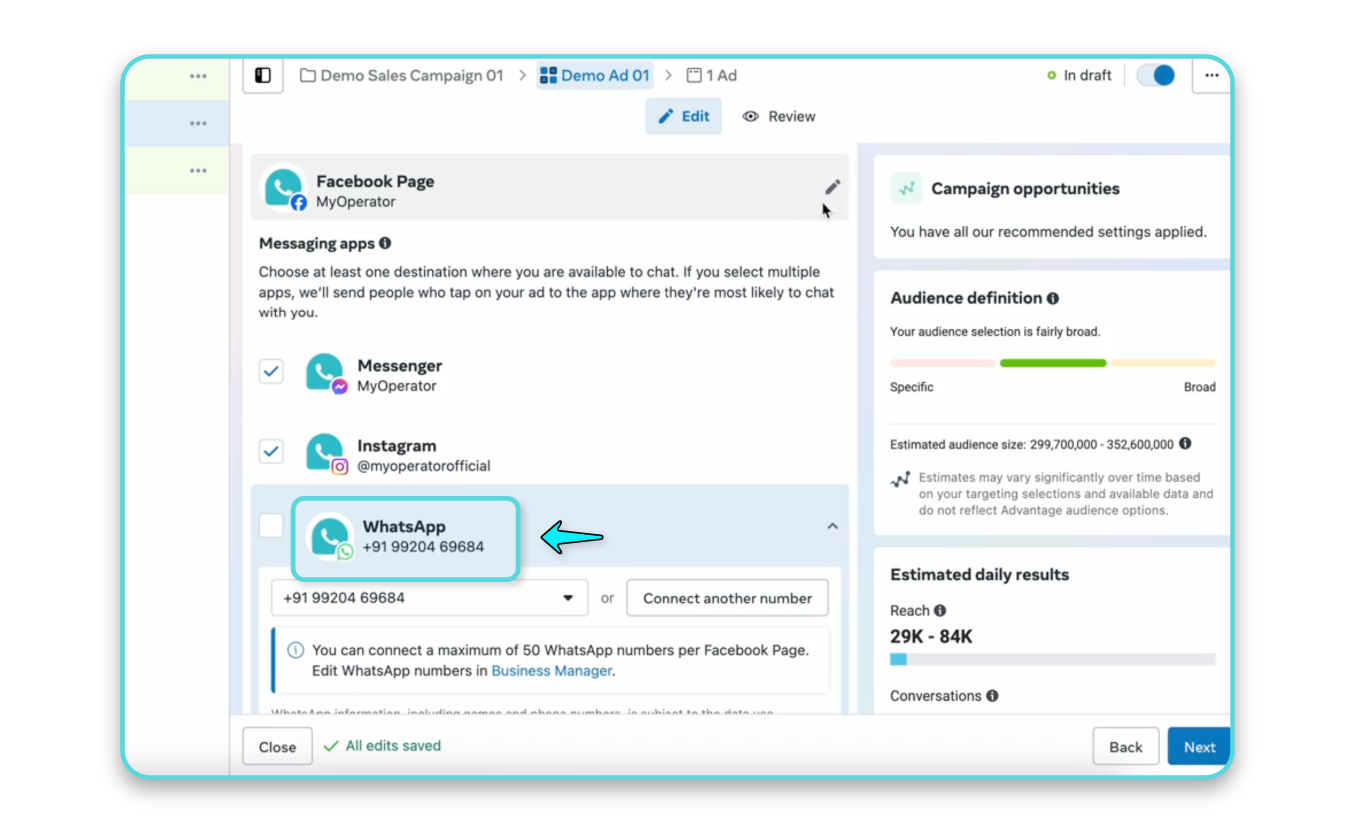Collapse the WhatsApp section with its chevron

pyautogui.click(x=832, y=525)
